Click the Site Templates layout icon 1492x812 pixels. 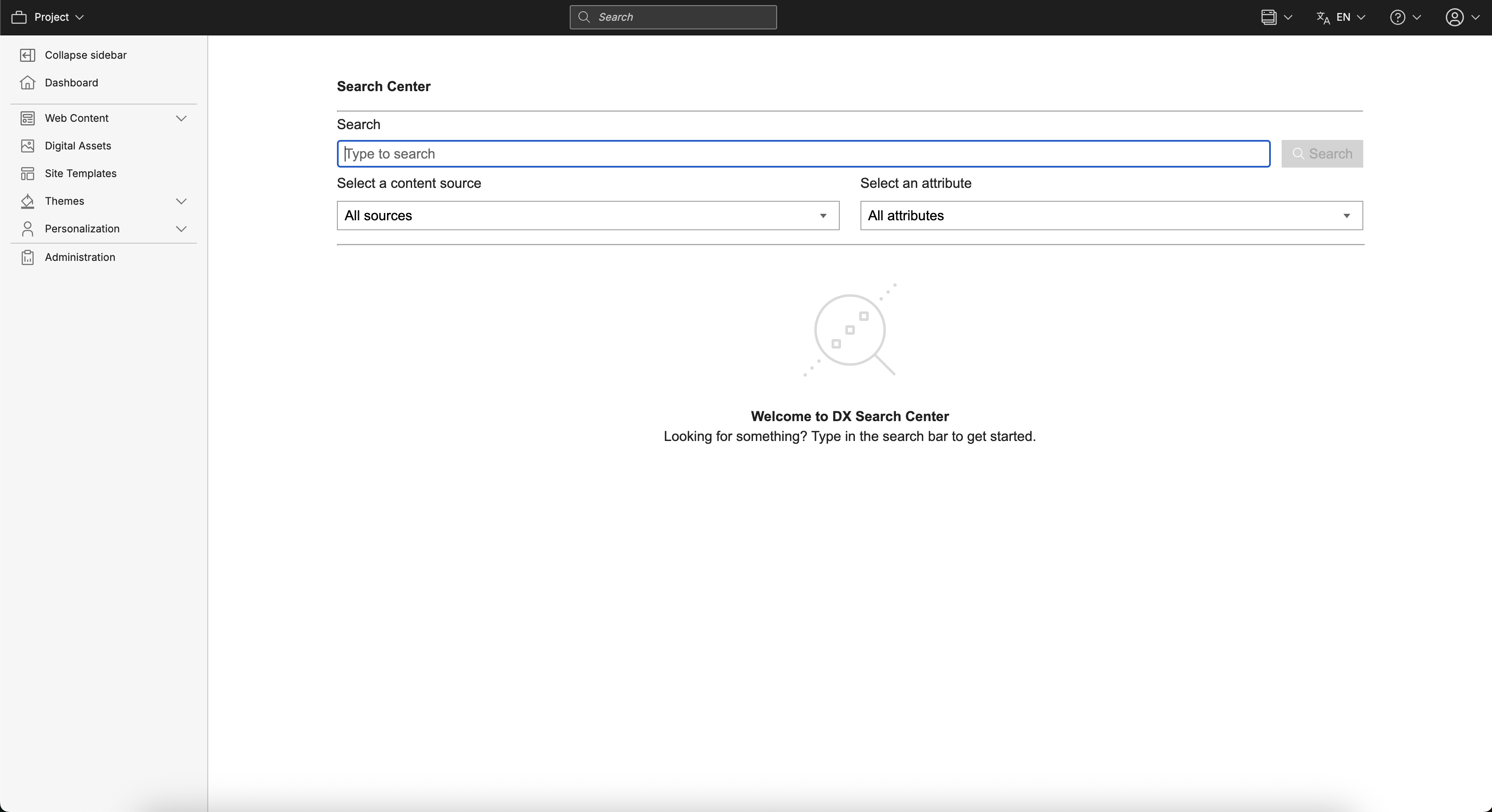coord(27,174)
